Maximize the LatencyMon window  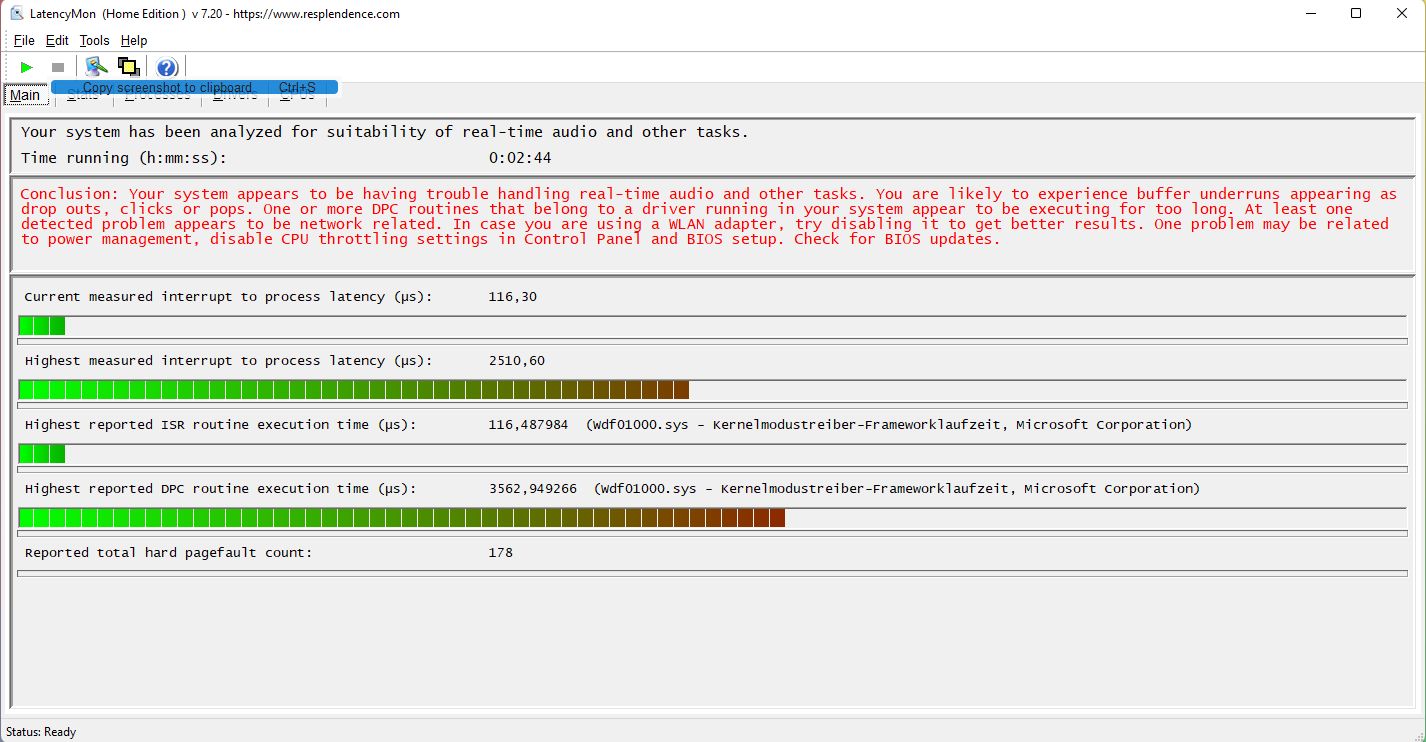(x=1356, y=14)
